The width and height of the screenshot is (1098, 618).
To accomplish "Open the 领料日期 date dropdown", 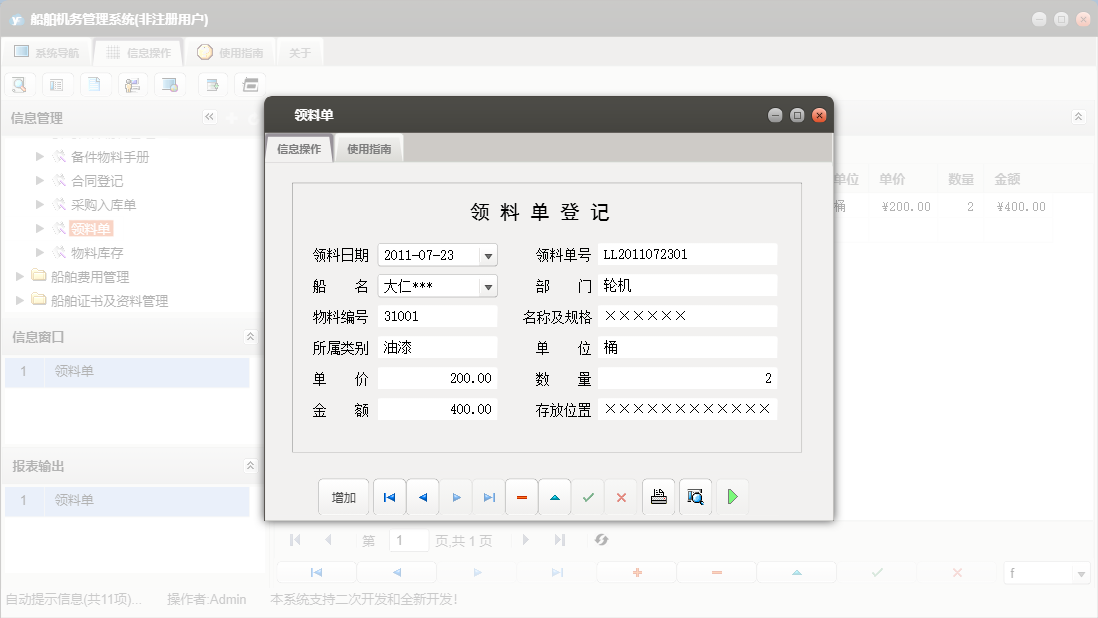I will [489, 254].
